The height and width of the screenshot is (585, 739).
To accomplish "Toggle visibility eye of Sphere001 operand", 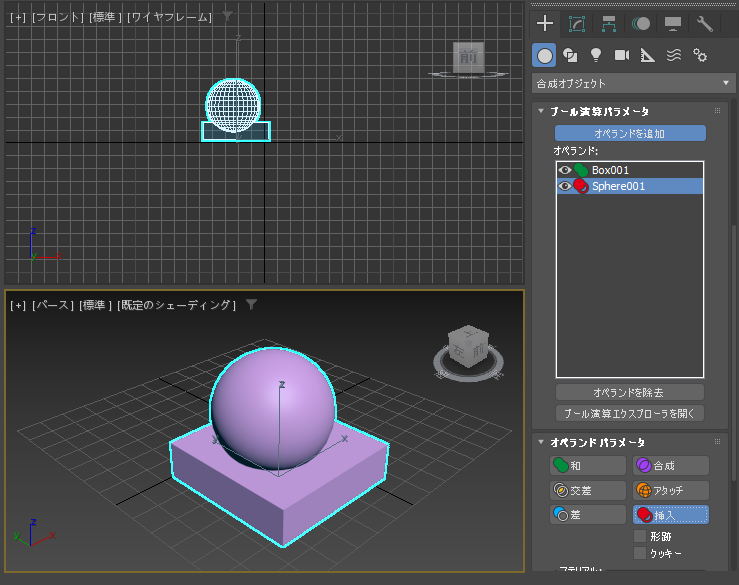I will coord(565,186).
